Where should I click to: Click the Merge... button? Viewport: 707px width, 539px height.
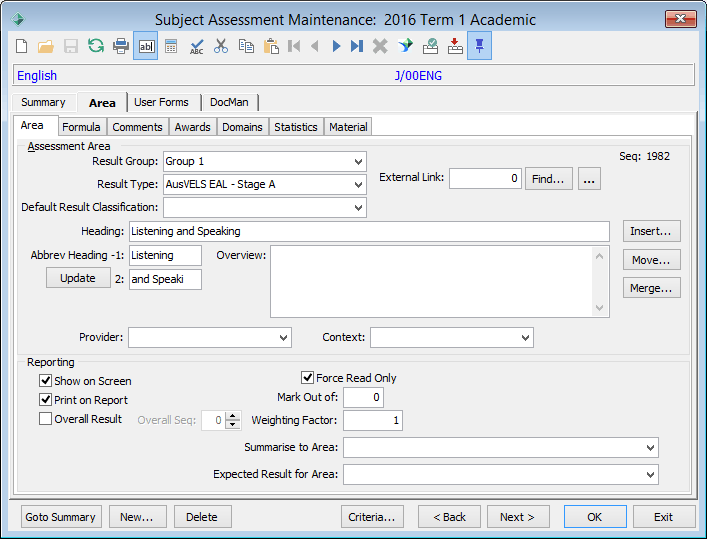tap(651, 288)
